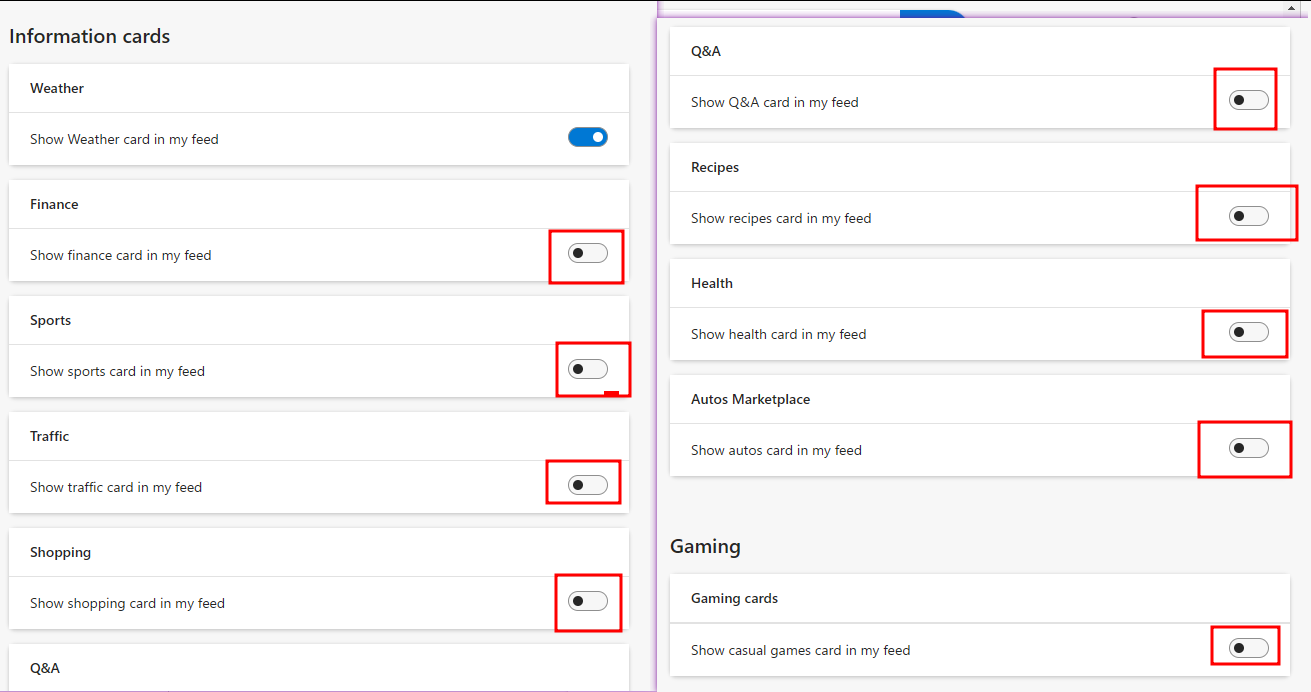Turn off the Weather card toggle
The width and height of the screenshot is (1311, 692).
[588, 138]
